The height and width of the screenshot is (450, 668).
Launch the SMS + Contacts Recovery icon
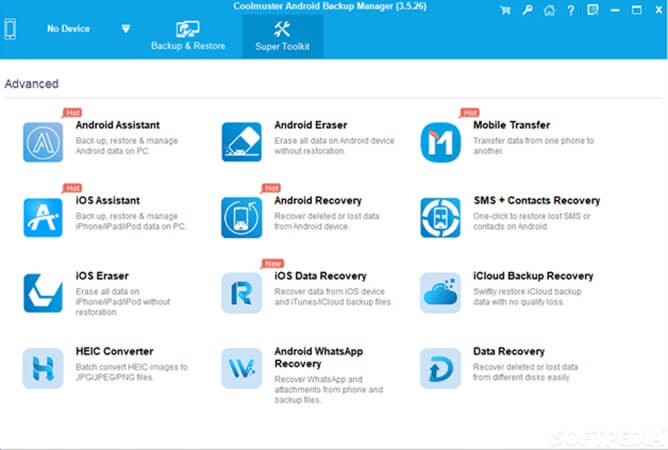(x=441, y=218)
